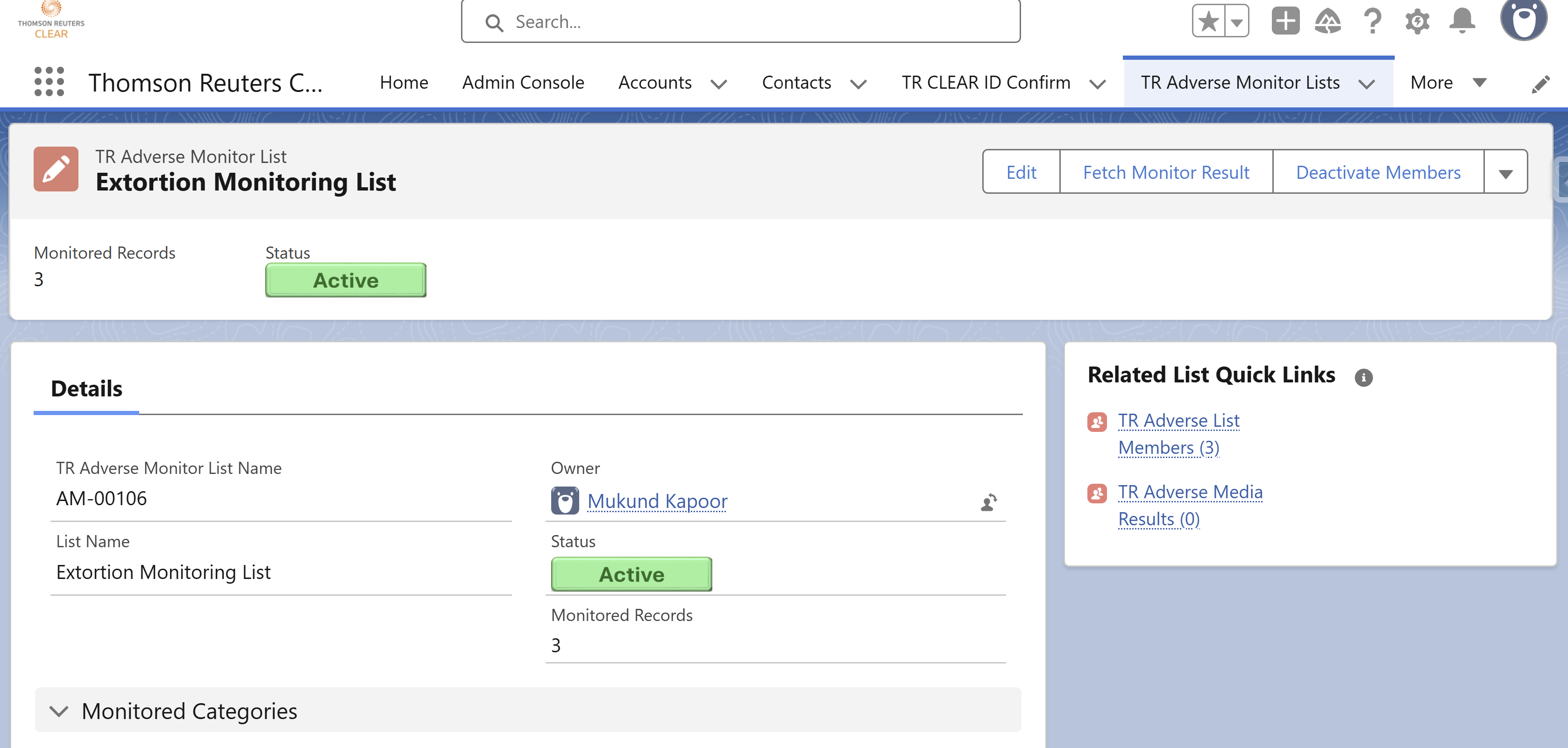The height and width of the screenshot is (748, 1568).
Task: Click the AM-00106 list name value
Action: pyautogui.click(x=102, y=499)
